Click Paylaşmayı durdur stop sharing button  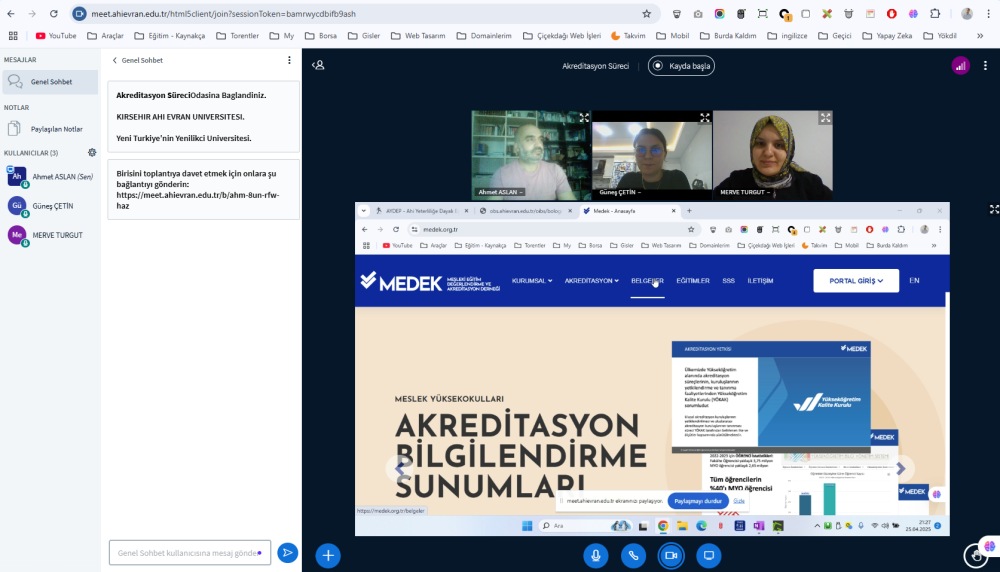pos(698,501)
